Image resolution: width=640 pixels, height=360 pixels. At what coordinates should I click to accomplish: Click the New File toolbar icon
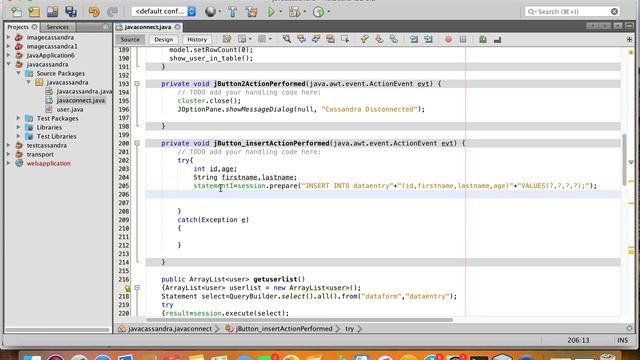click(16, 12)
